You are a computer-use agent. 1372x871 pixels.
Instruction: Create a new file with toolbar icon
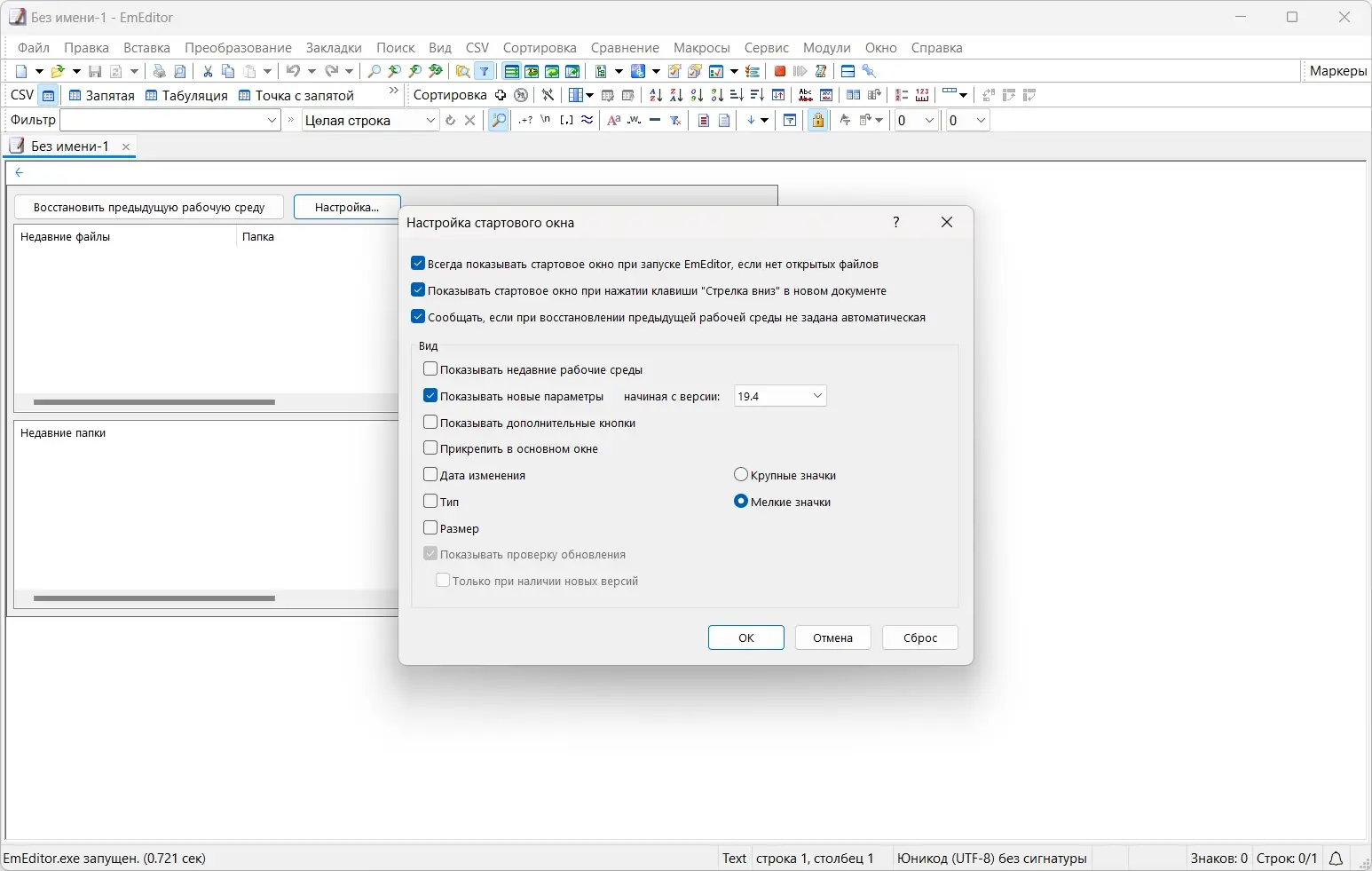(x=21, y=71)
